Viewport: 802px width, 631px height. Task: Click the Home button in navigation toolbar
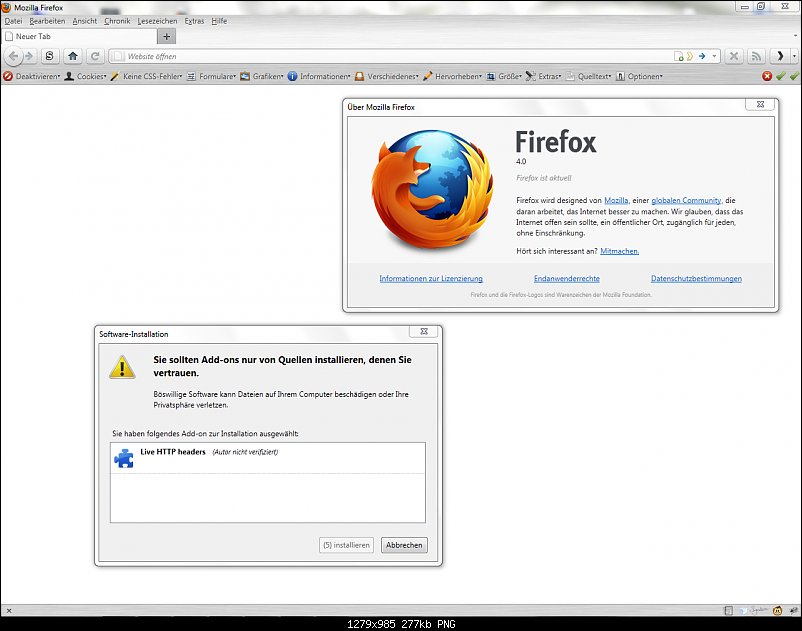[73, 56]
